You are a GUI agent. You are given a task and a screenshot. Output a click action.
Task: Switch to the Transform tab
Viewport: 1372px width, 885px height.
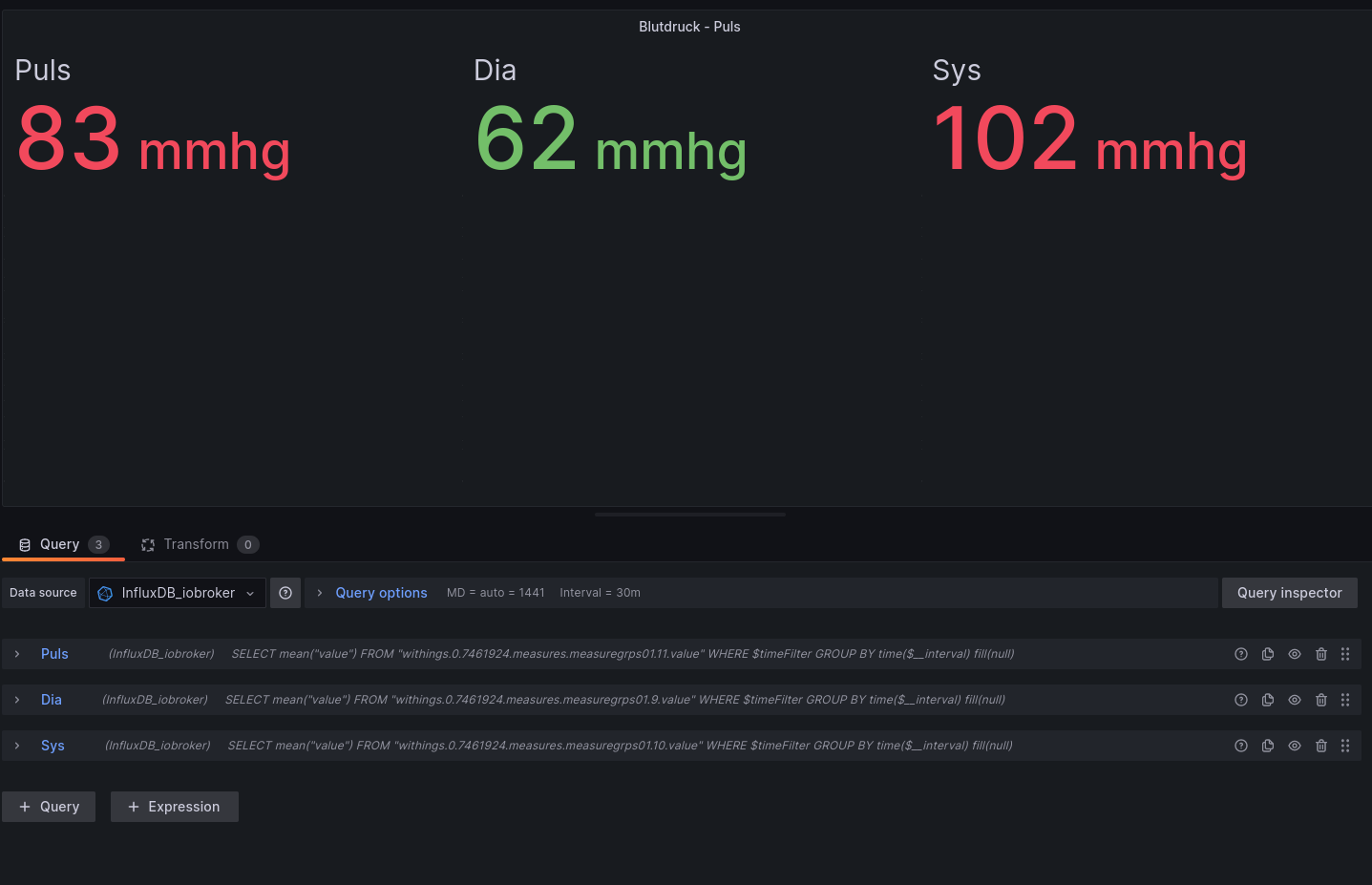200,544
